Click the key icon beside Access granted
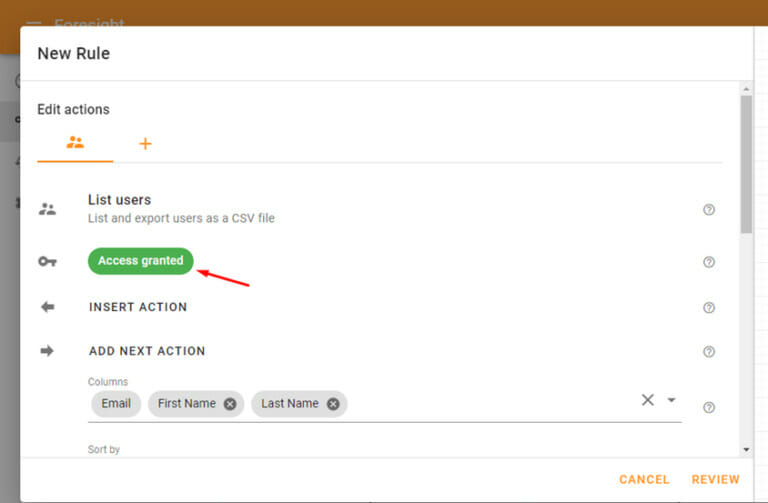The image size is (768, 503). point(48,262)
